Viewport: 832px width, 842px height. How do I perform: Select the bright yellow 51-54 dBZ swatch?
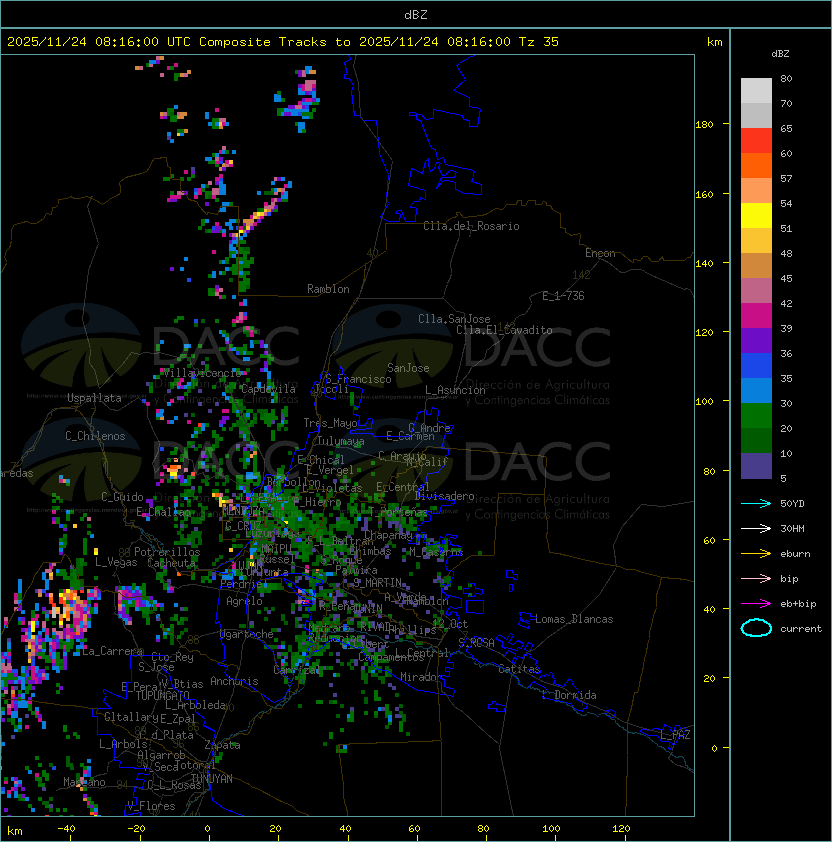[x=756, y=215]
